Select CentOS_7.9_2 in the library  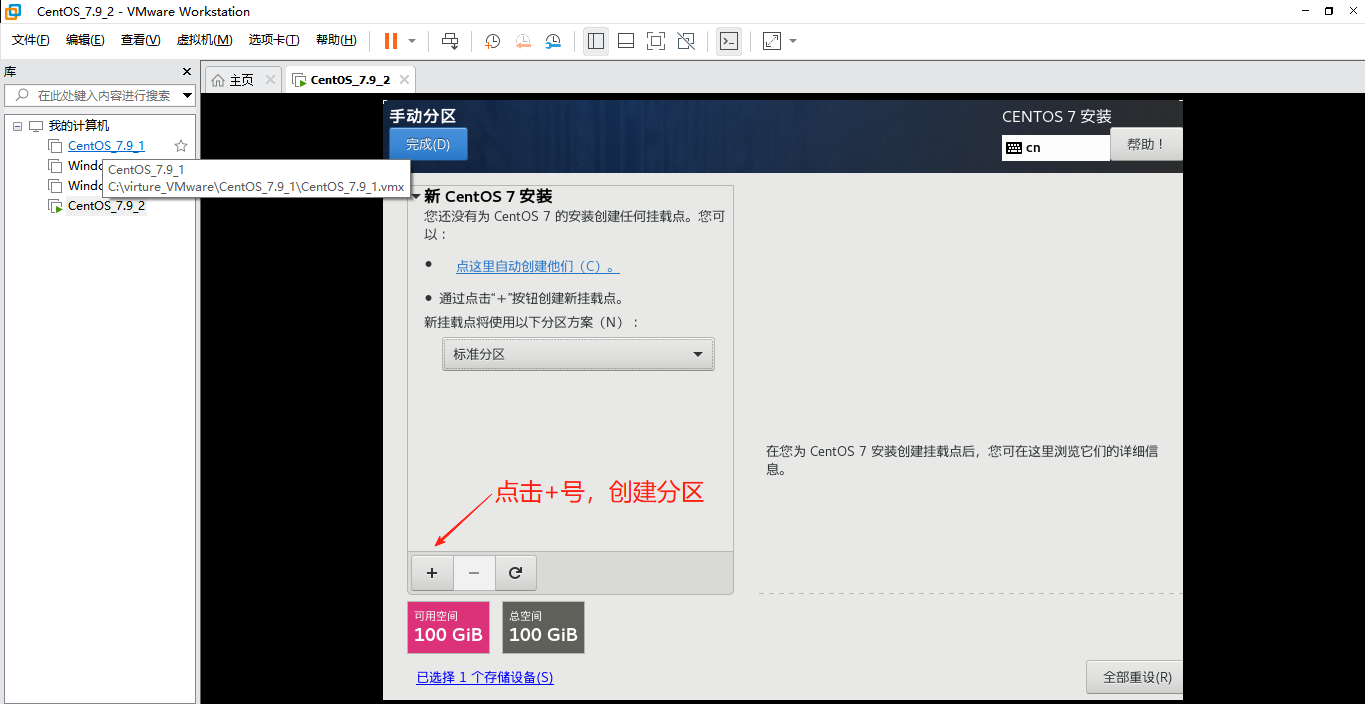click(x=106, y=206)
